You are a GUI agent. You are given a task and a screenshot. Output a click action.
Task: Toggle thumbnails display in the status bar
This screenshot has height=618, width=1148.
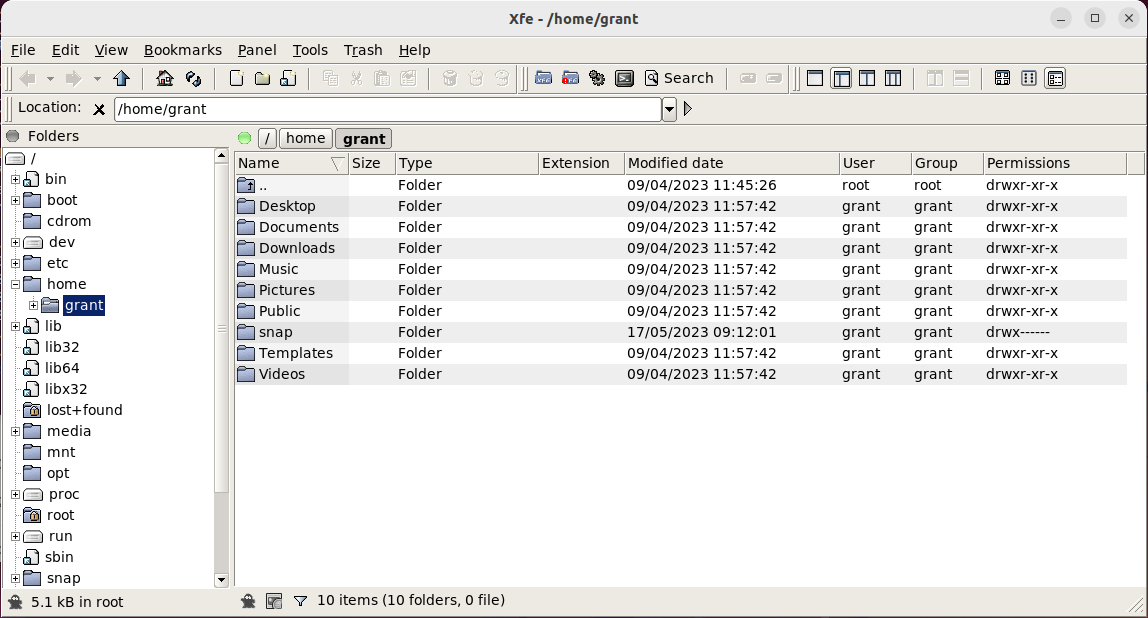pyautogui.click(x=273, y=602)
